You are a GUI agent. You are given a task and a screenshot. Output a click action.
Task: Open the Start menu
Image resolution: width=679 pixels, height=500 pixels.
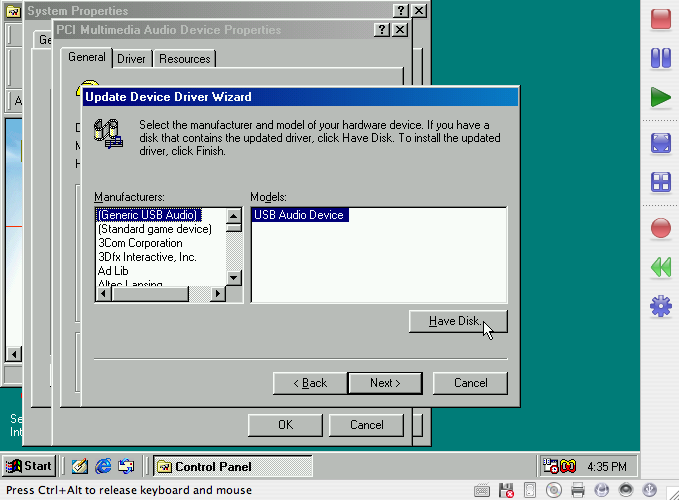(29, 466)
